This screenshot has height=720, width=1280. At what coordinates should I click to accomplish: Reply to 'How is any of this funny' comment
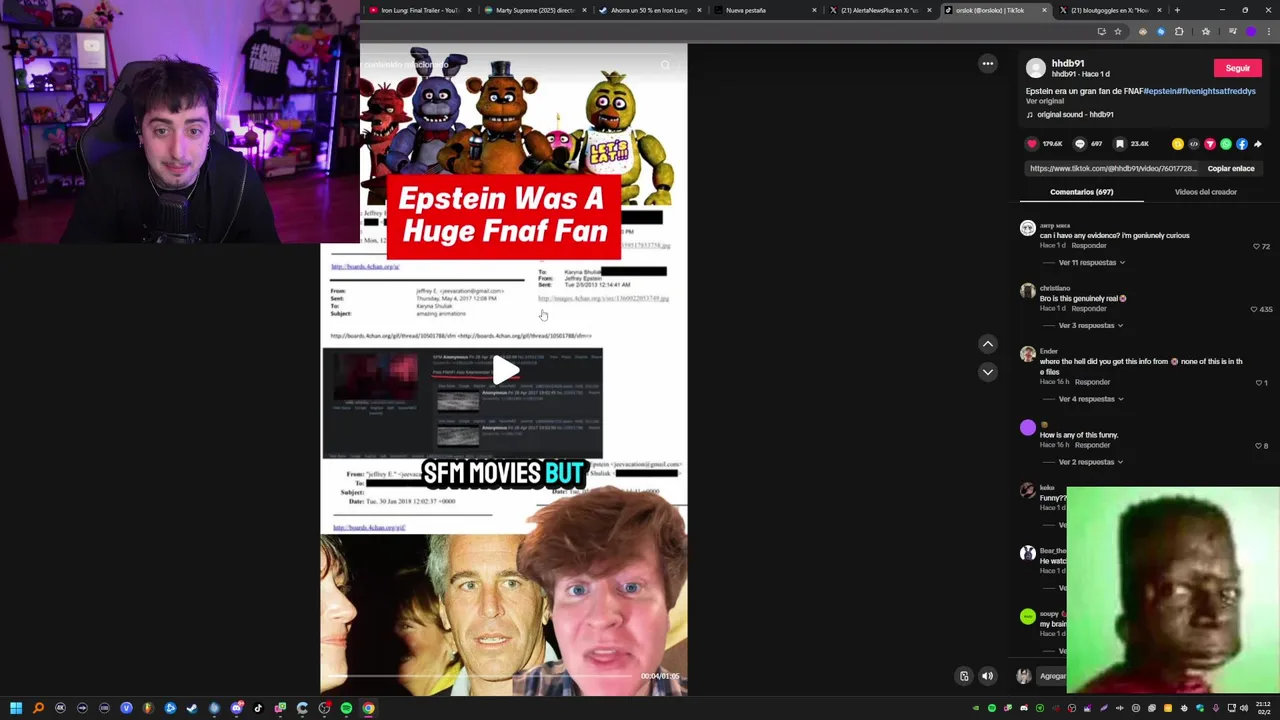click(1095, 445)
